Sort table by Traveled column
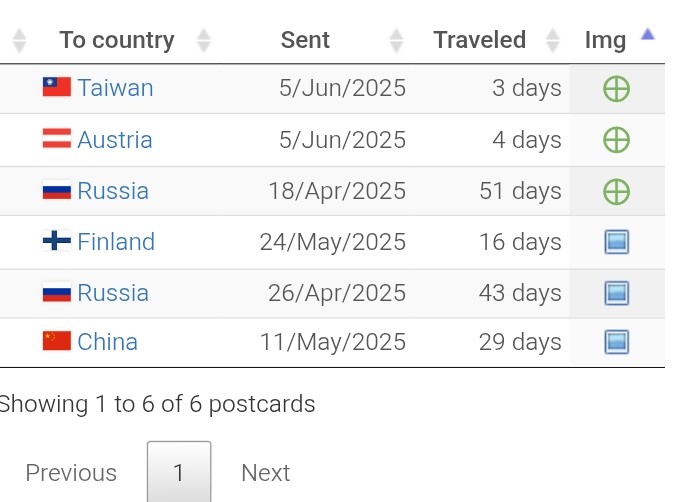Viewport: 696px width, 502px height. (x=479, y=40)
